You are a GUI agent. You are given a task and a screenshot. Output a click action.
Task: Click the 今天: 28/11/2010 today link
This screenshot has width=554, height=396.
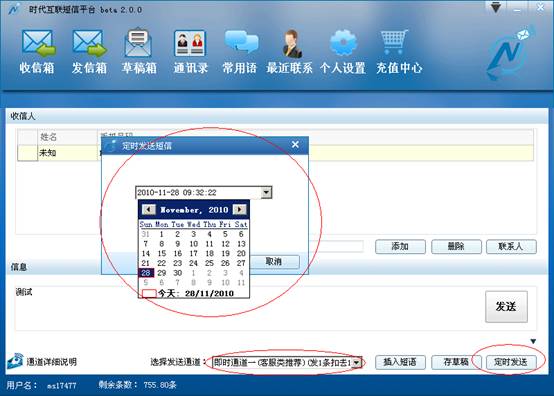point(195,293)
